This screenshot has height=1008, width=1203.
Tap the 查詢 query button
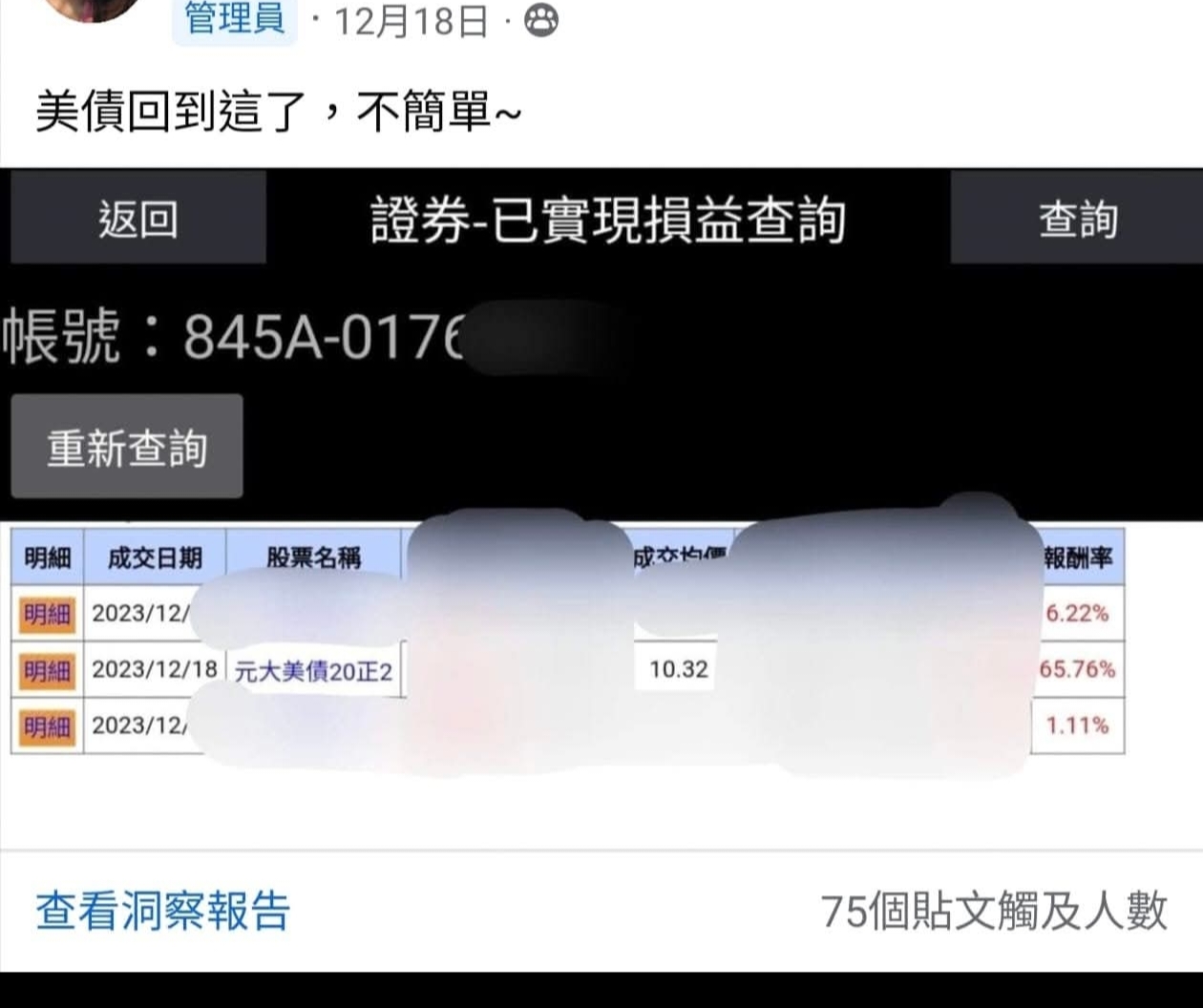[x=1077, y=219]
